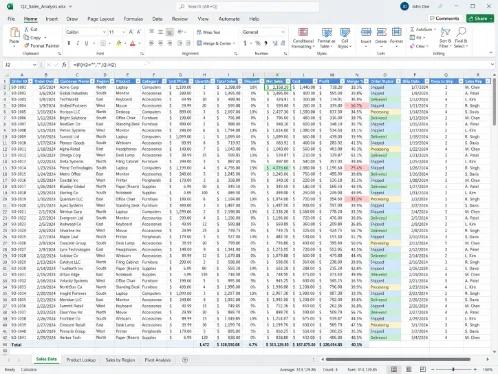Image resolution: width=498 pixels, height=374 pixels.
Task: Click the Paste clipboard icon
Action: pos(14,33)
